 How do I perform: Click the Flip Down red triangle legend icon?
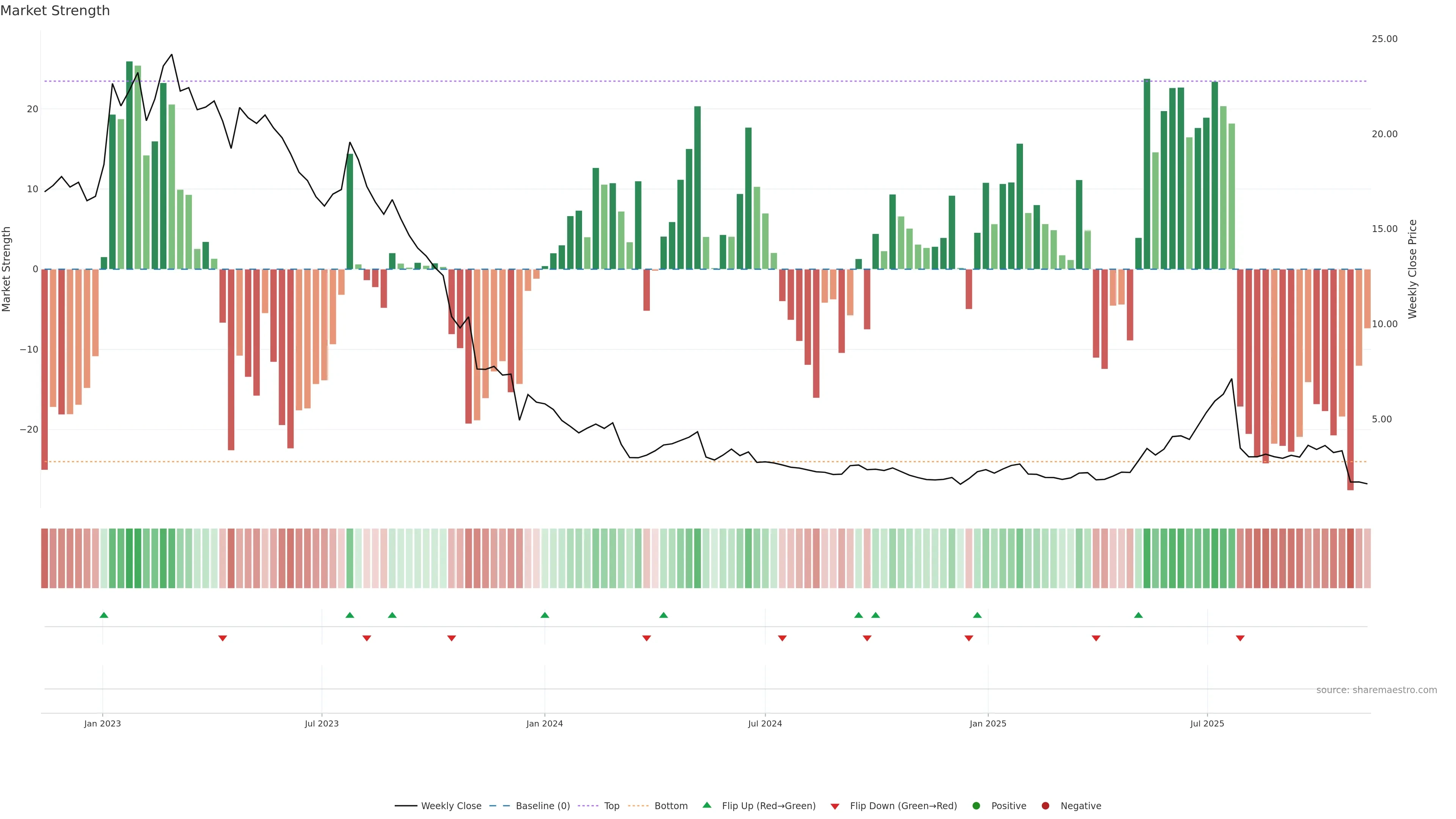pyautogui.click(x=835, y=806)
